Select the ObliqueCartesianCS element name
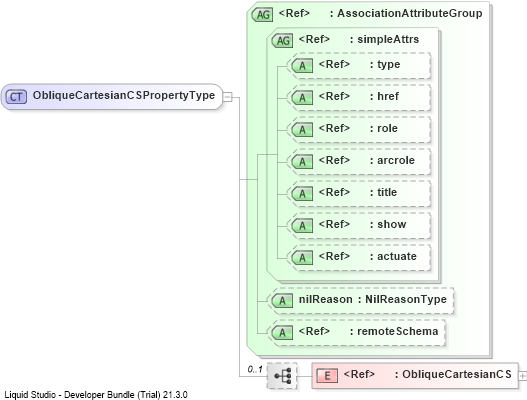 (x=457, y=374)
